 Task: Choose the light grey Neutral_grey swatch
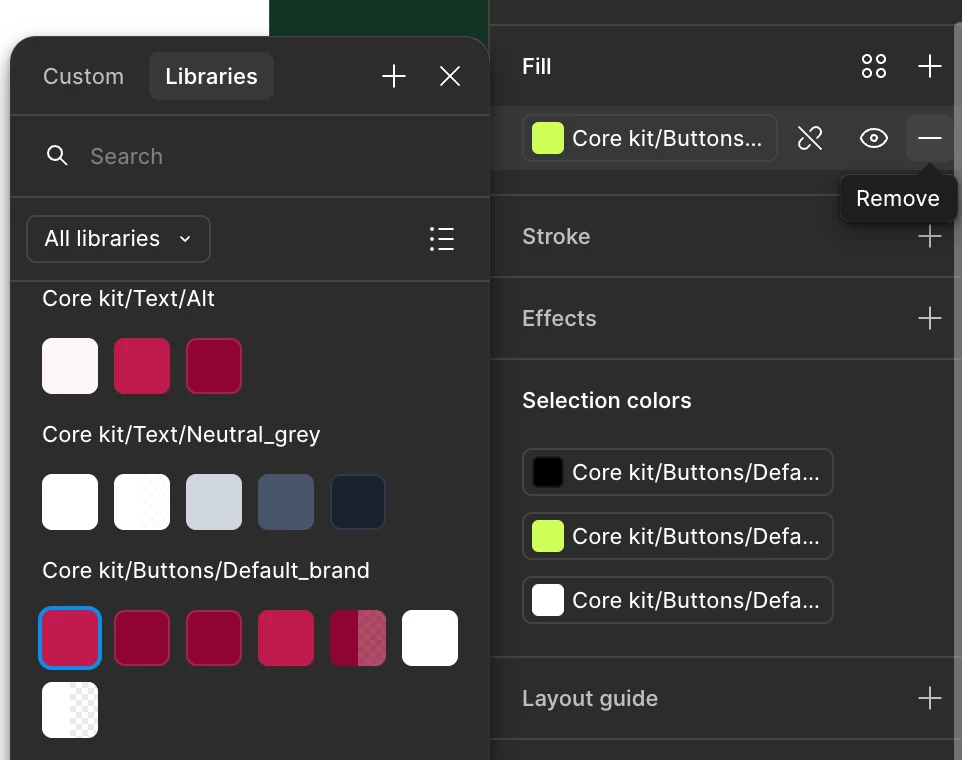coord(214,502)
